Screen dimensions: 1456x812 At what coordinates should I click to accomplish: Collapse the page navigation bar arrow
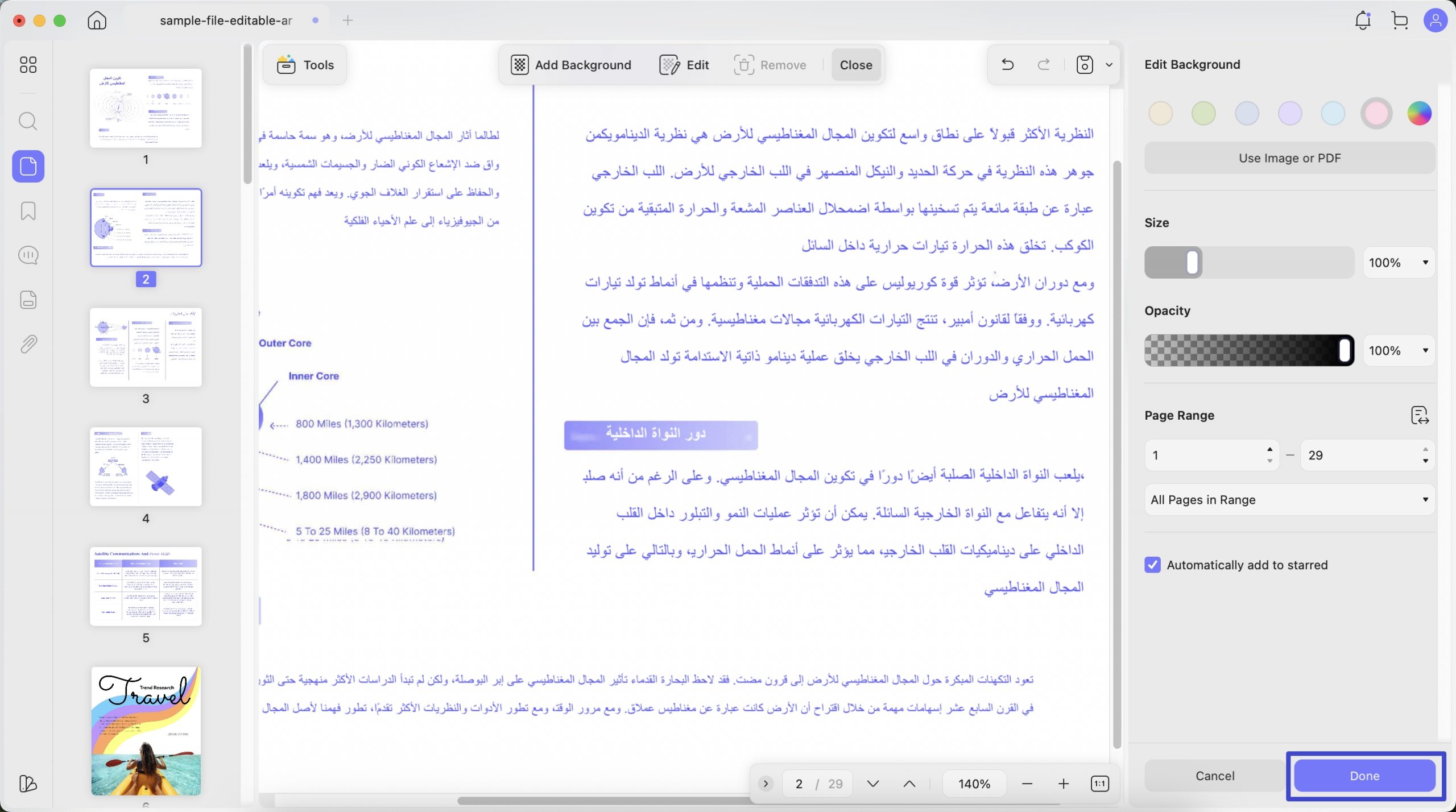[766, 784]
